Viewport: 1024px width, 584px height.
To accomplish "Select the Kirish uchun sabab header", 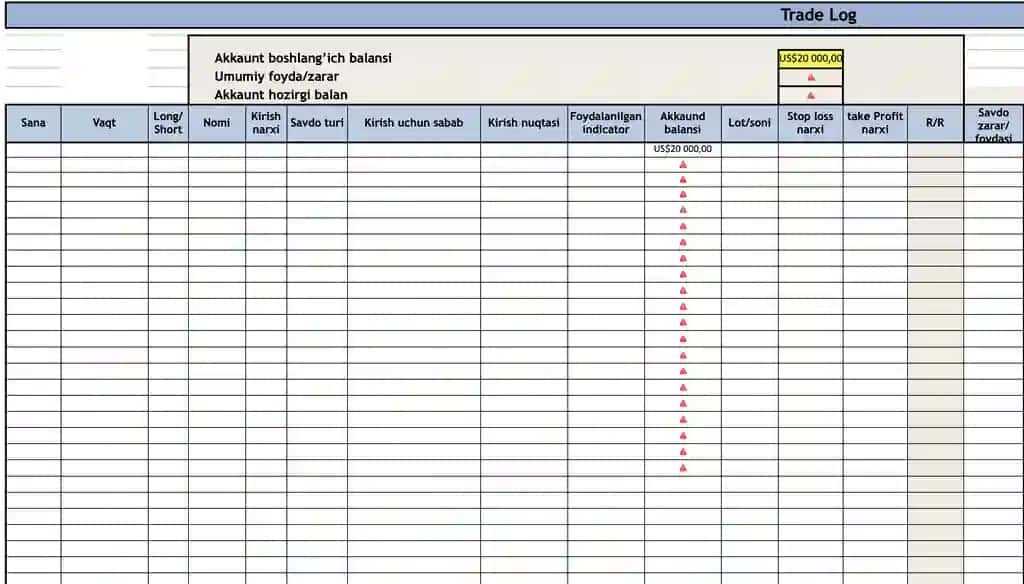I will coord(414,123).
